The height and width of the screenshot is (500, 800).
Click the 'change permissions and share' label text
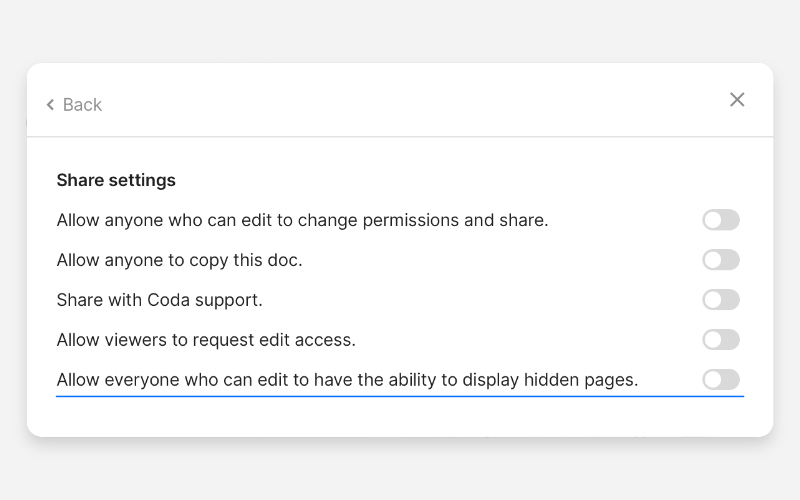pos(302,220)
